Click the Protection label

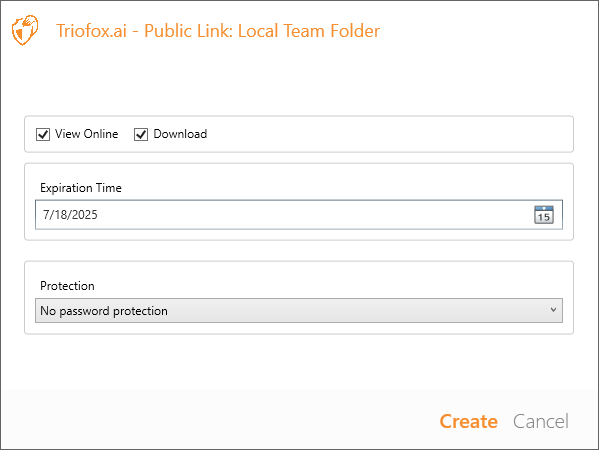point(67,286)
